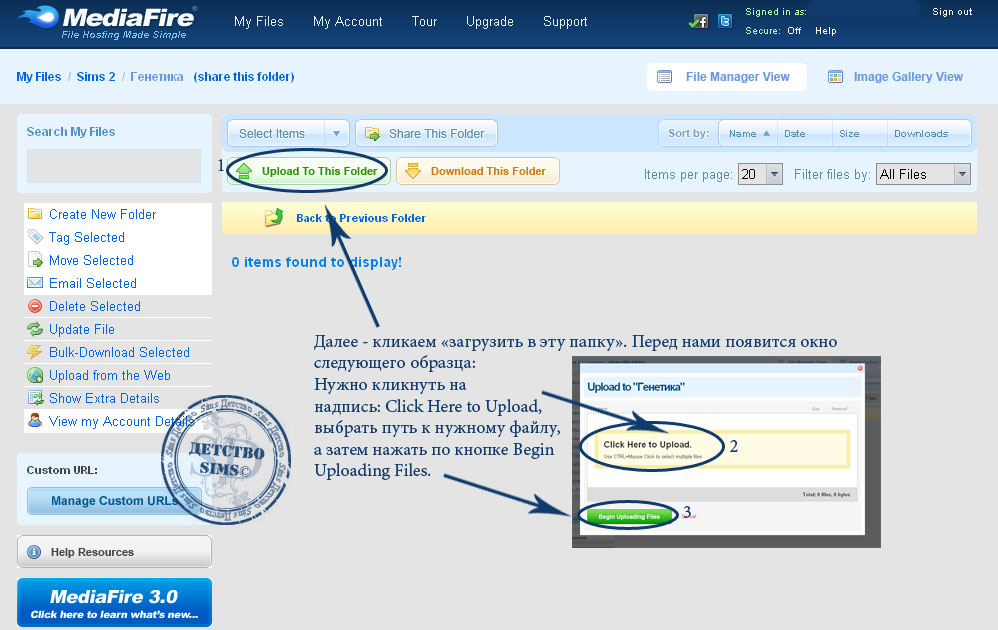Click the Move Selected icon

tap(35, 260)
